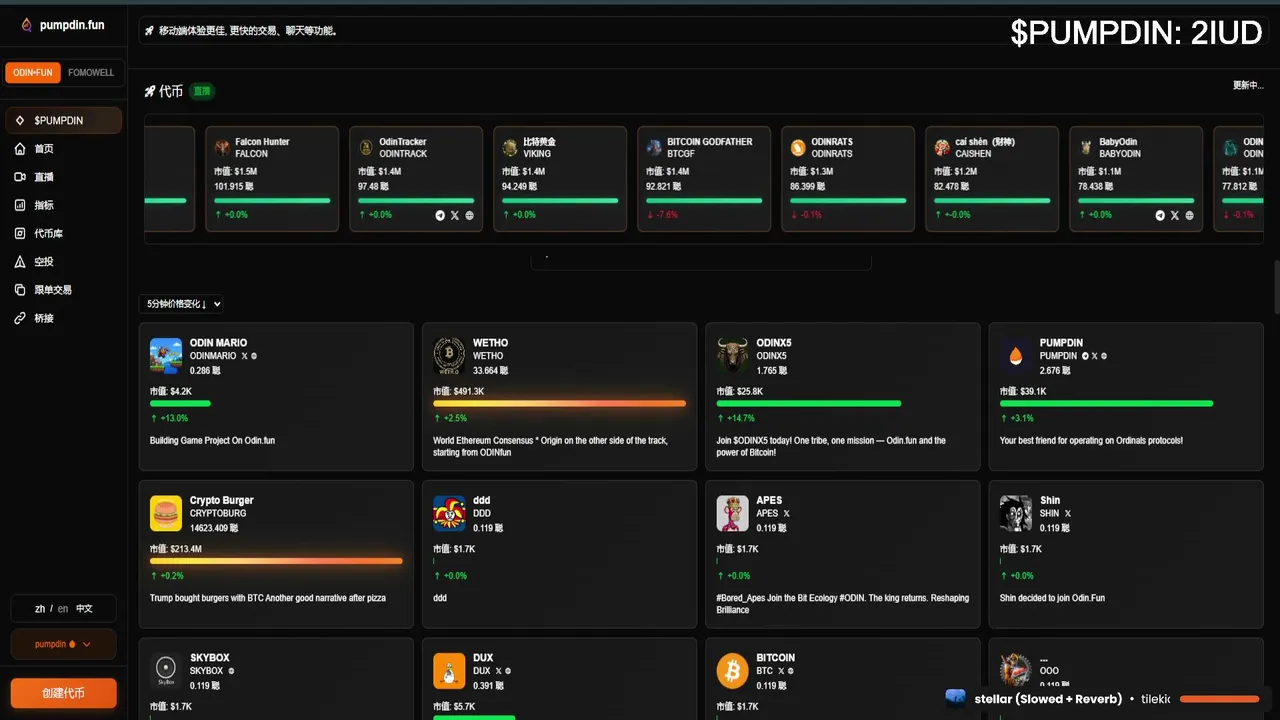Click WETHO orange progress bar
The height and width of the screenshot is (720, 1280).
560,403
